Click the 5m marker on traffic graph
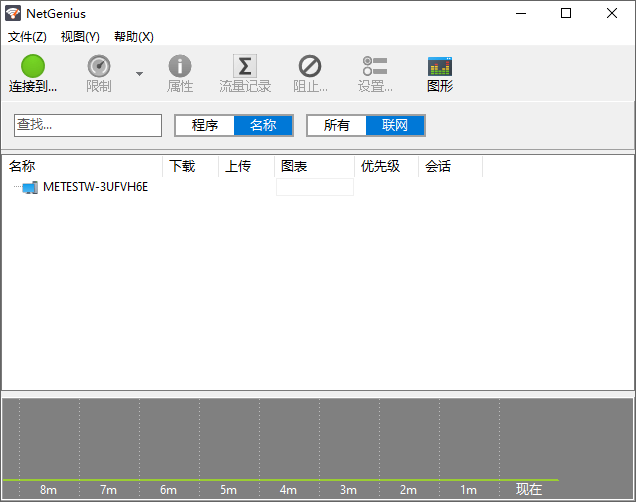The image size is (636, 502). (x=228, y=490)
